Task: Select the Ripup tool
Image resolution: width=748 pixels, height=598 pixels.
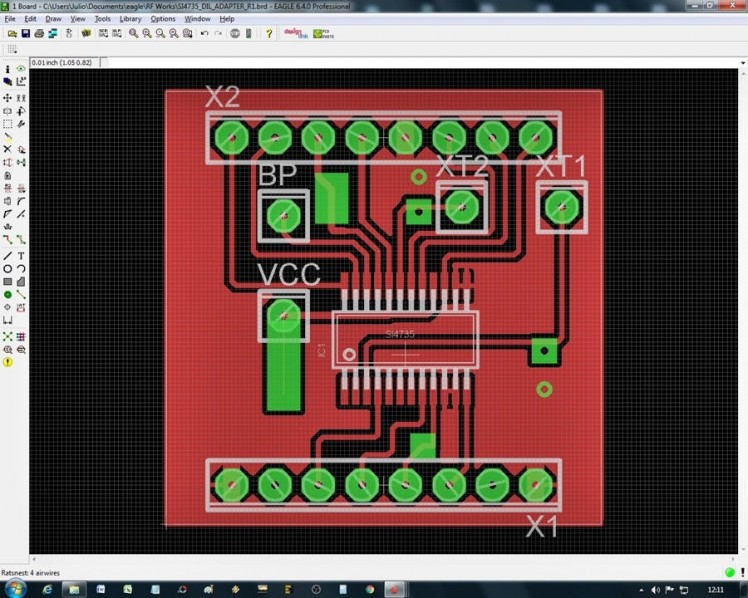Action: [21, 240]
